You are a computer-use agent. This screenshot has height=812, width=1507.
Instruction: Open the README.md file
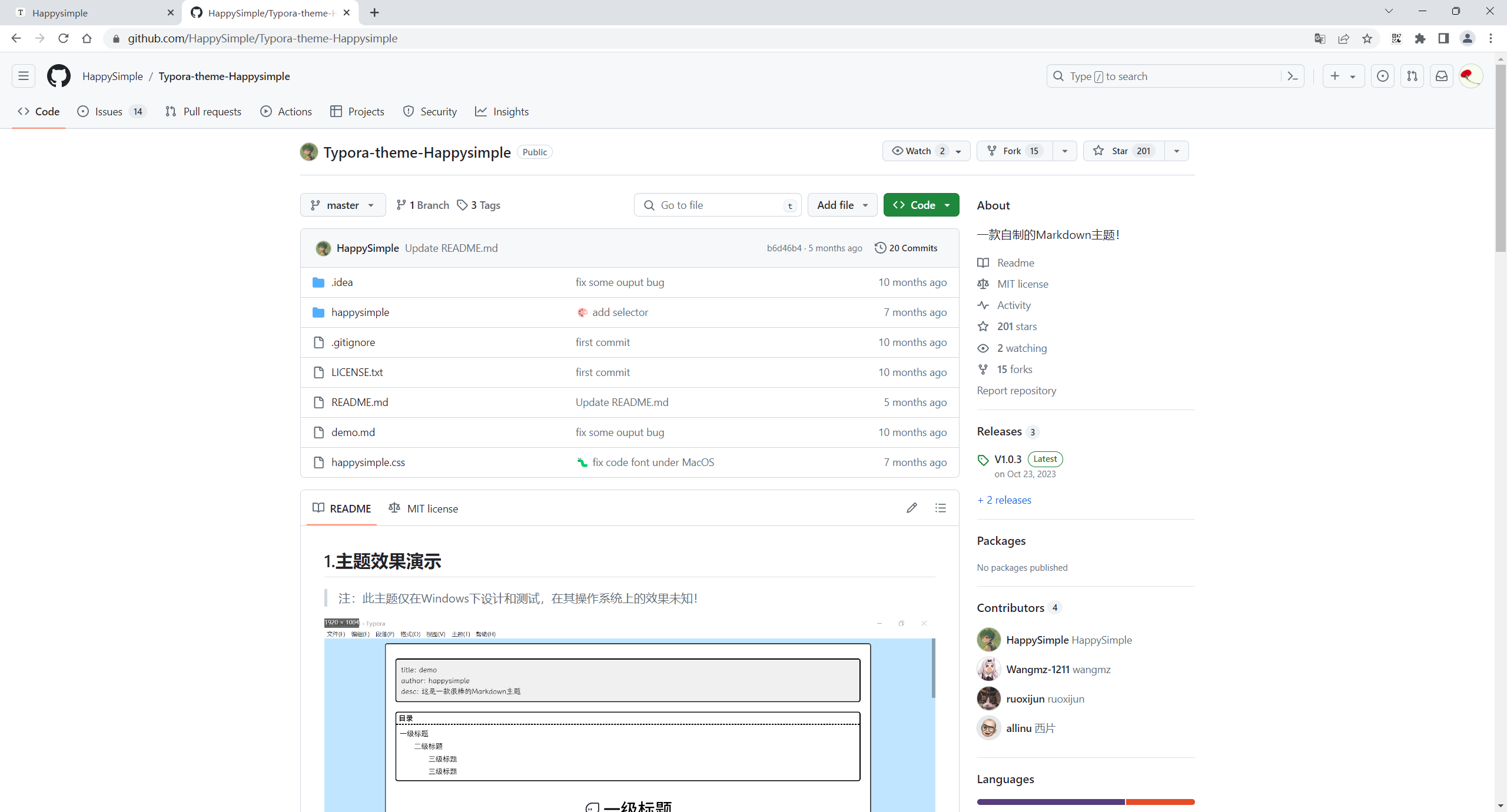[360, 402]
